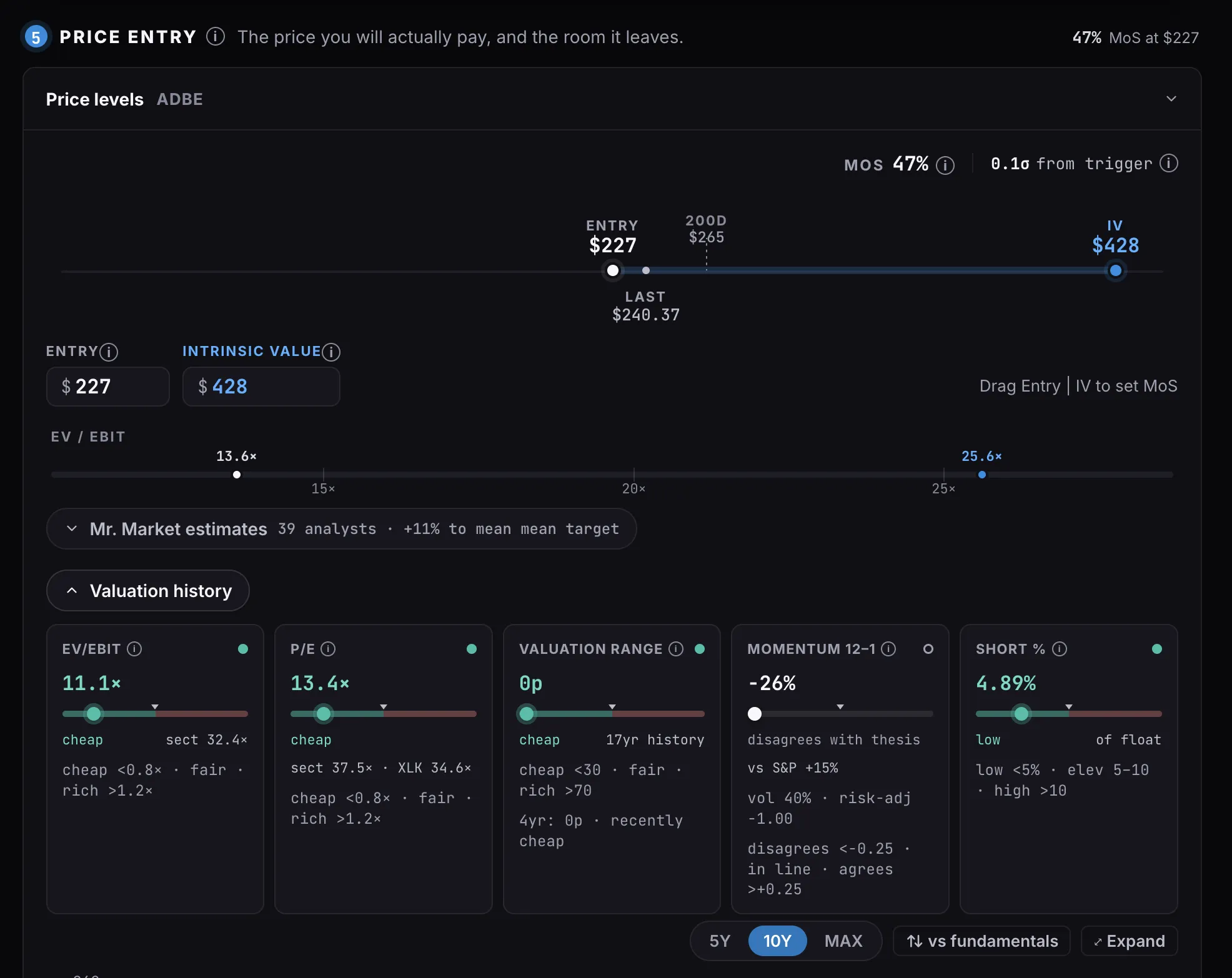
Task: Expand the valuation history chart
Action: (x=1130, y=941)
